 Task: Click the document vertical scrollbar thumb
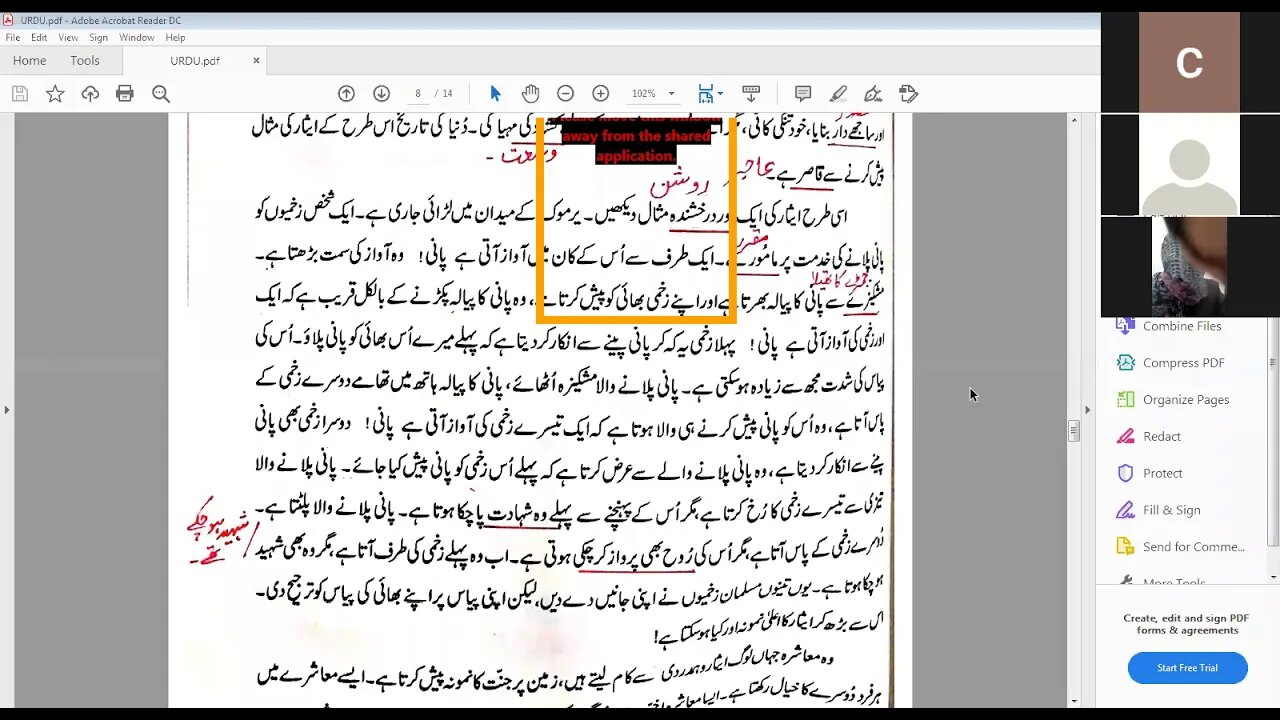click(x=1074, y=431)
